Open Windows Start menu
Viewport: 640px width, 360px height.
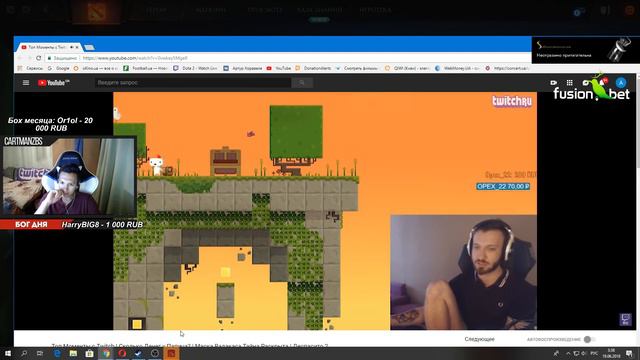[x=8, y=353]
